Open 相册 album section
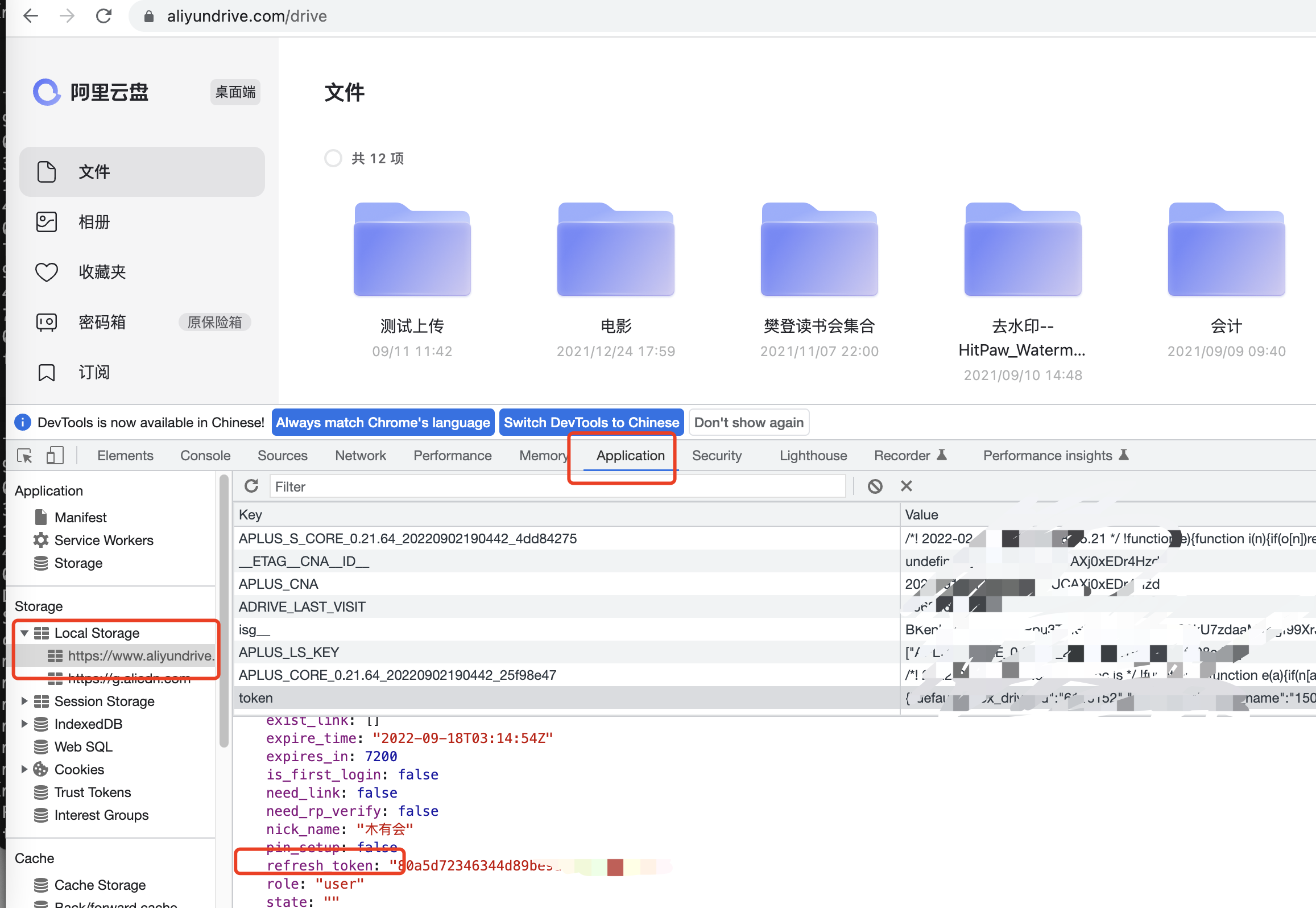The height and width of the screenshot is (908, 1316). click(142, 222)
